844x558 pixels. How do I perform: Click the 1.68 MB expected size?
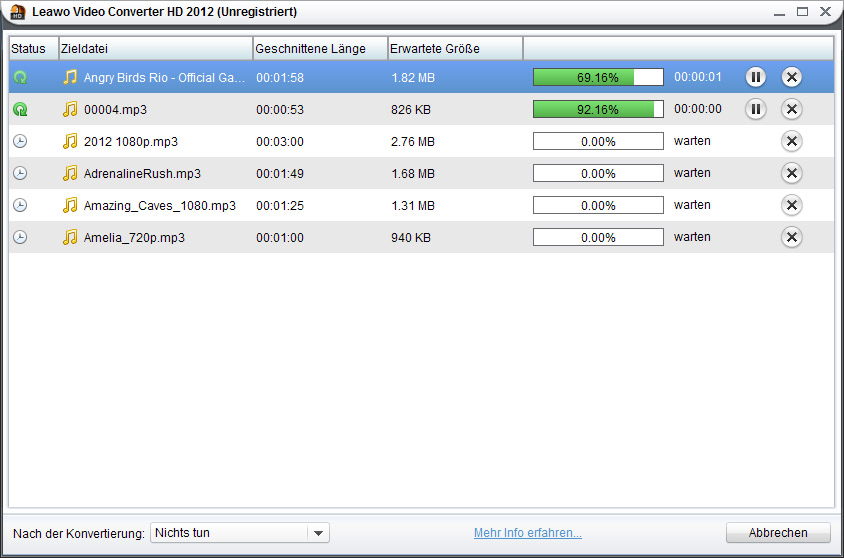coord(413,174)
